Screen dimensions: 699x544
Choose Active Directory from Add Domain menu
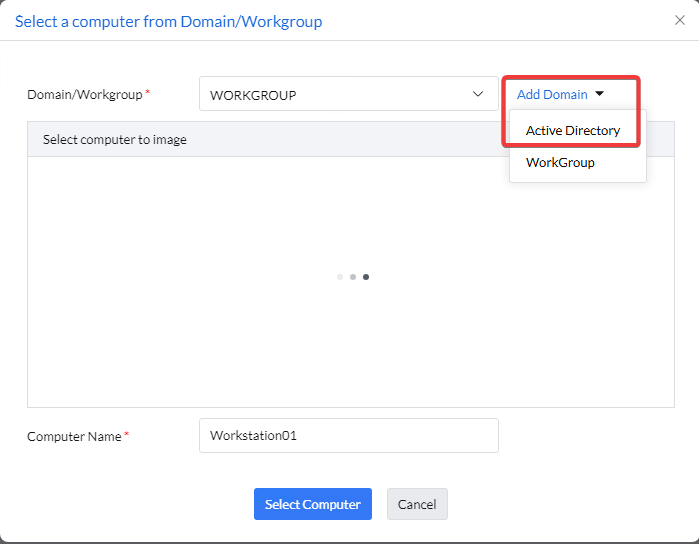click(573, 130)
